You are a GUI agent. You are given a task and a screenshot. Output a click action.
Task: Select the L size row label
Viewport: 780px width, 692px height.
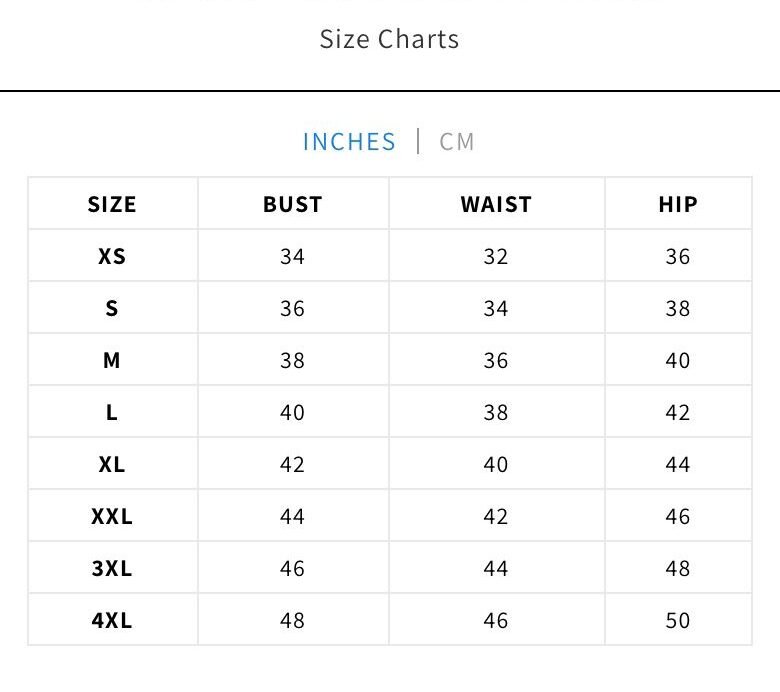tap(112, 413)
